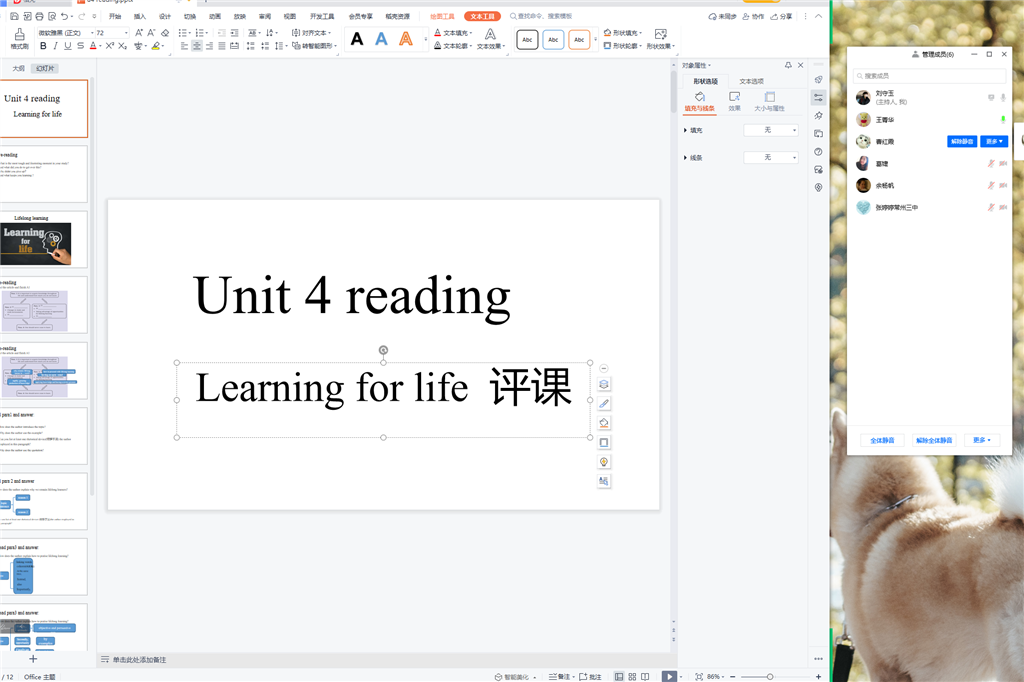Open the 视图 View ribbon tab

[x=290, y=16]
